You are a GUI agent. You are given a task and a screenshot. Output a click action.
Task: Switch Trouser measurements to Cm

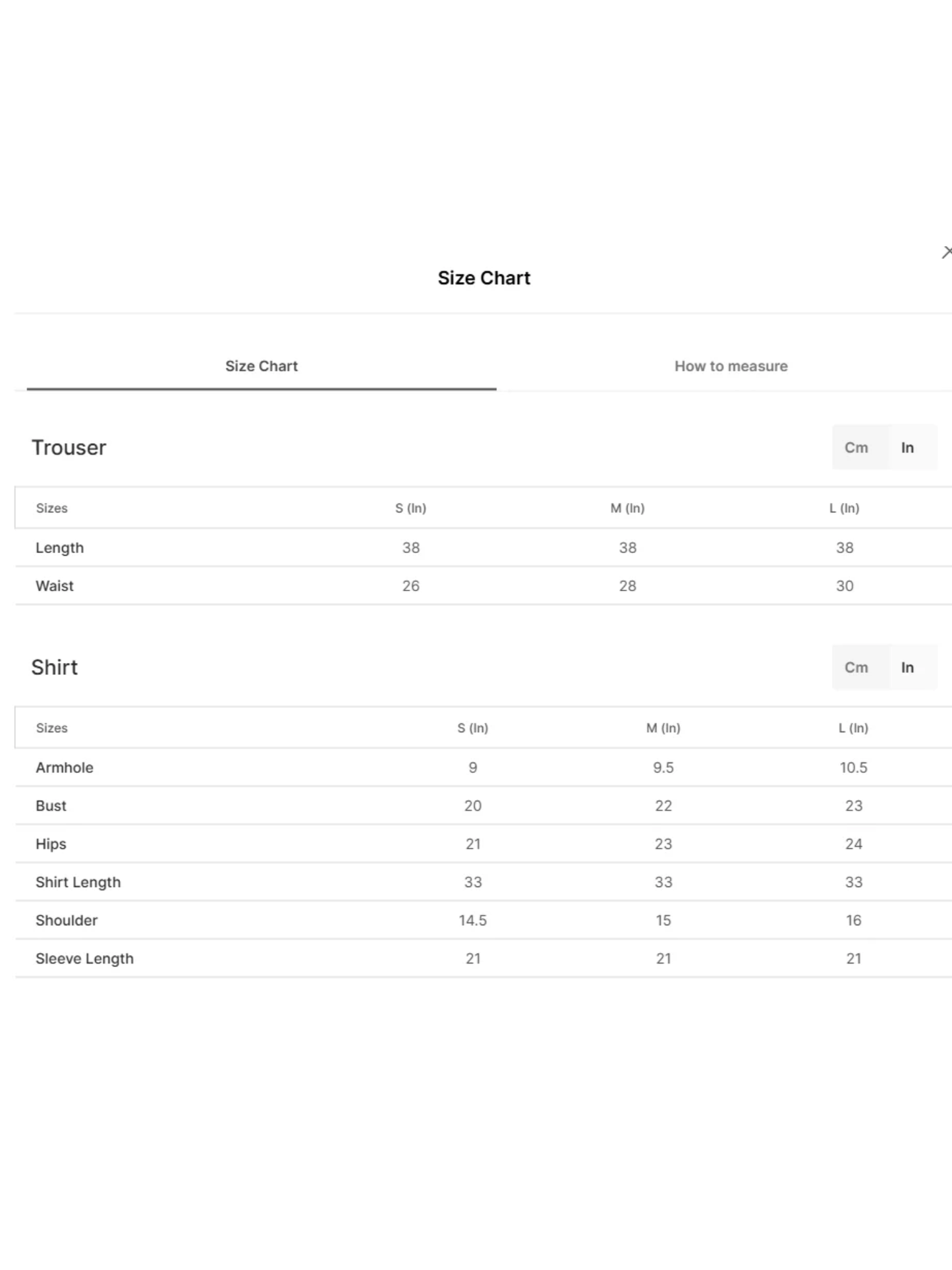click(856, 447)
